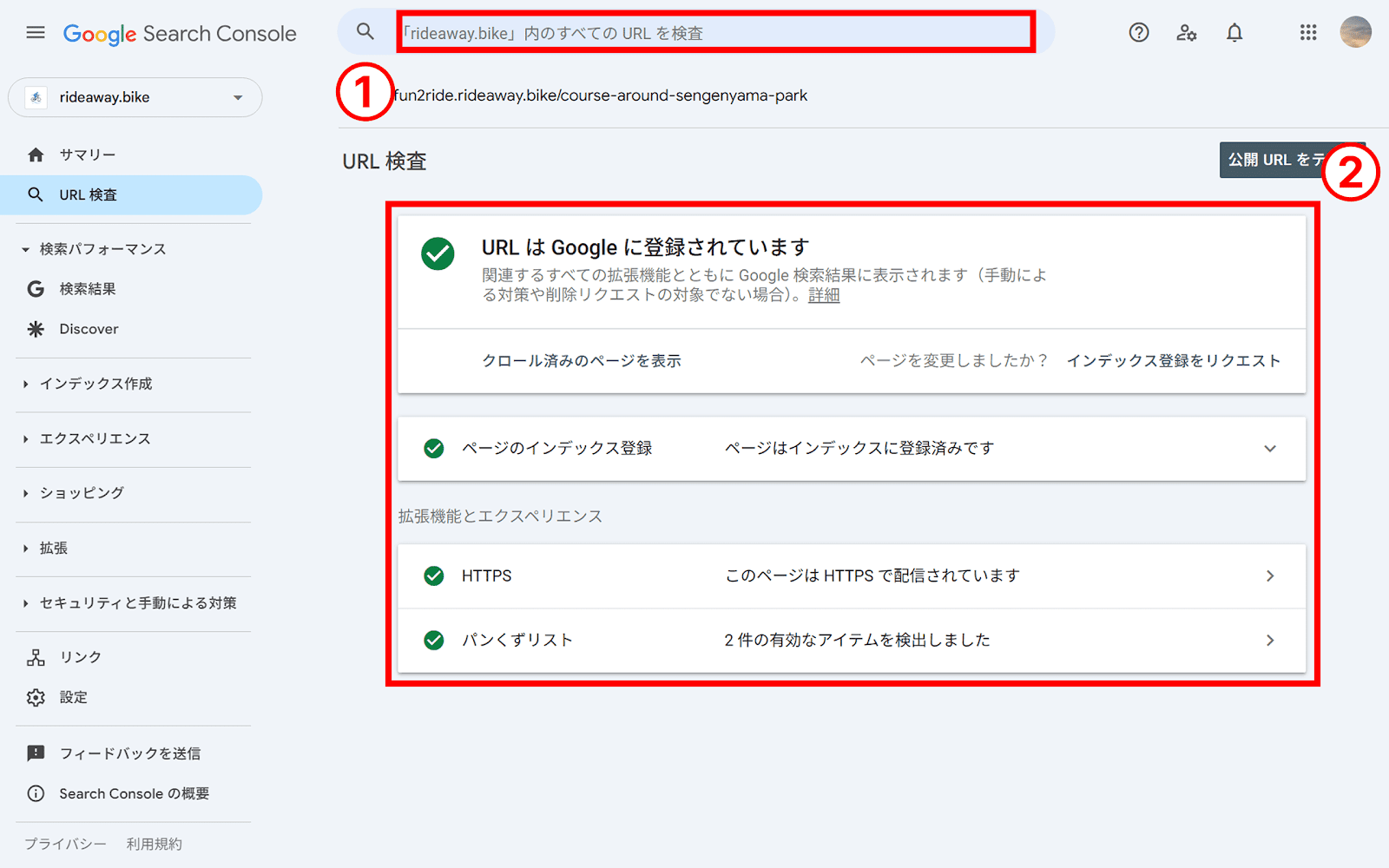Image resolution: width=1389 pixels, height=868 pixels.
Task: Check notifications via the bell icon
Action: [x=1235, y=32]
